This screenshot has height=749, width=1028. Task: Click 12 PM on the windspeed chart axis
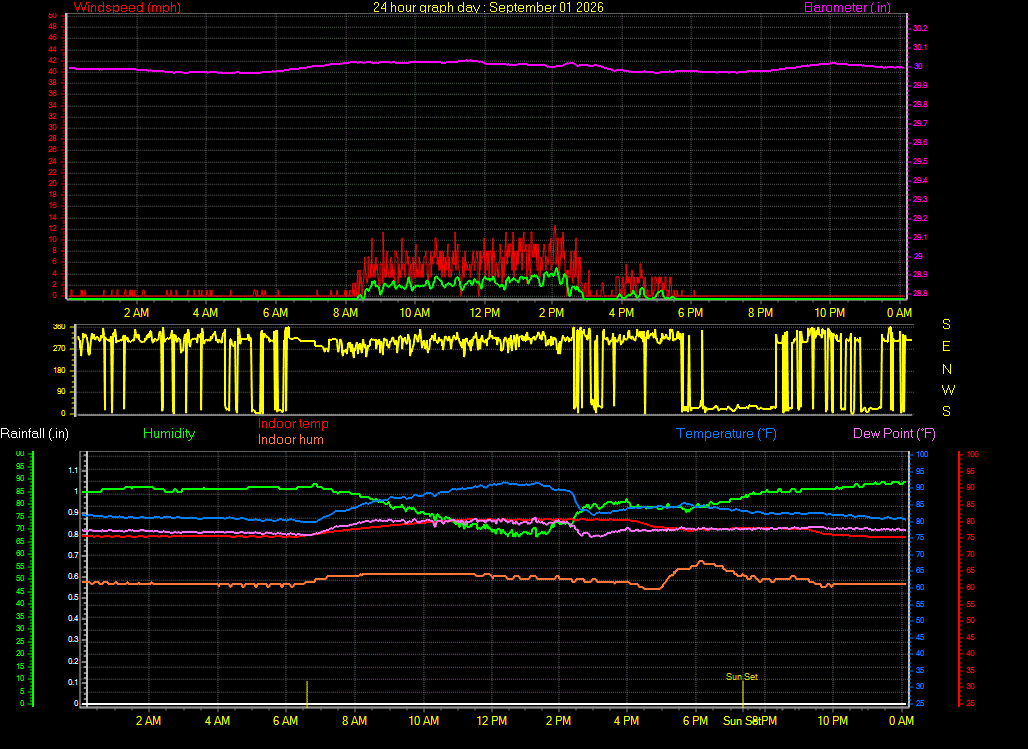pyautogui.click(x=484, y=313)
